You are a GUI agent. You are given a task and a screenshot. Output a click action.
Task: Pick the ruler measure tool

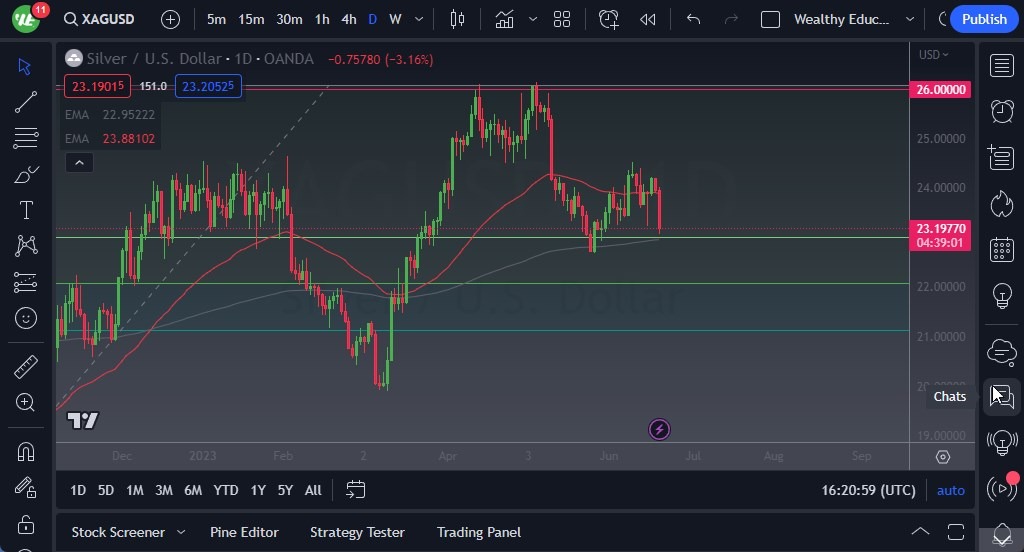(26, 366)
